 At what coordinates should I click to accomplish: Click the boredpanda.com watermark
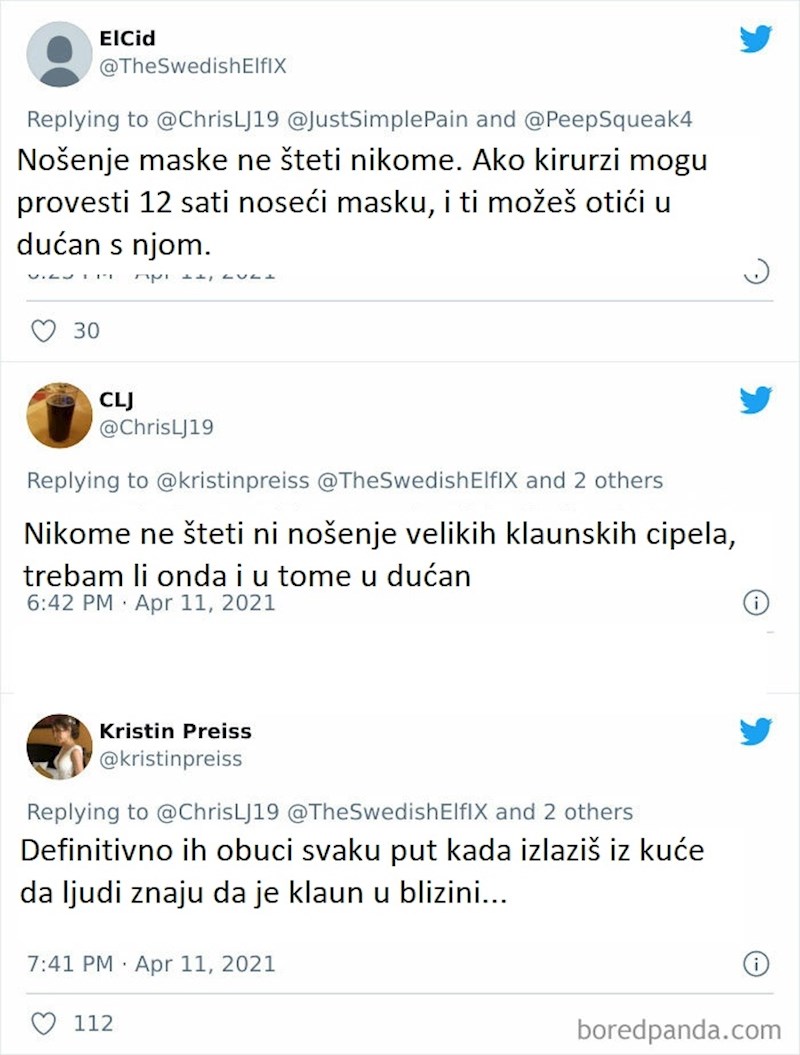[679, 1030]
